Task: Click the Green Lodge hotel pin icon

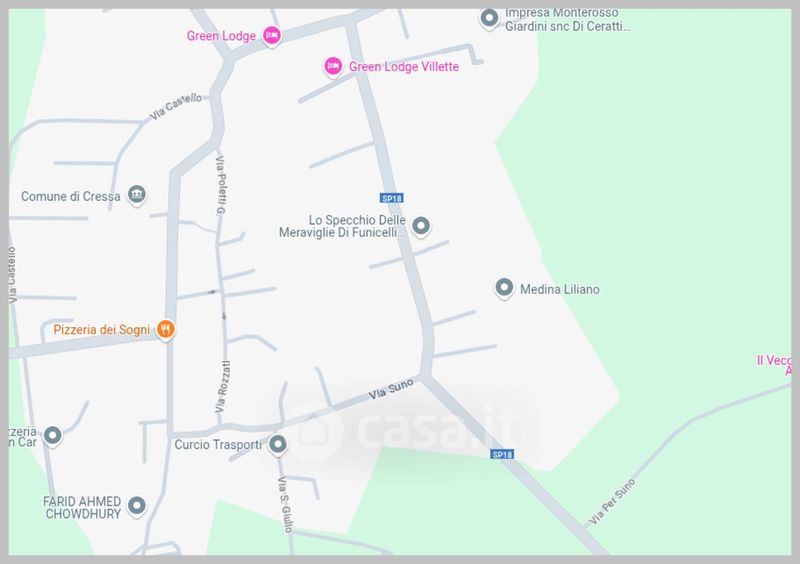Action: 272,36
